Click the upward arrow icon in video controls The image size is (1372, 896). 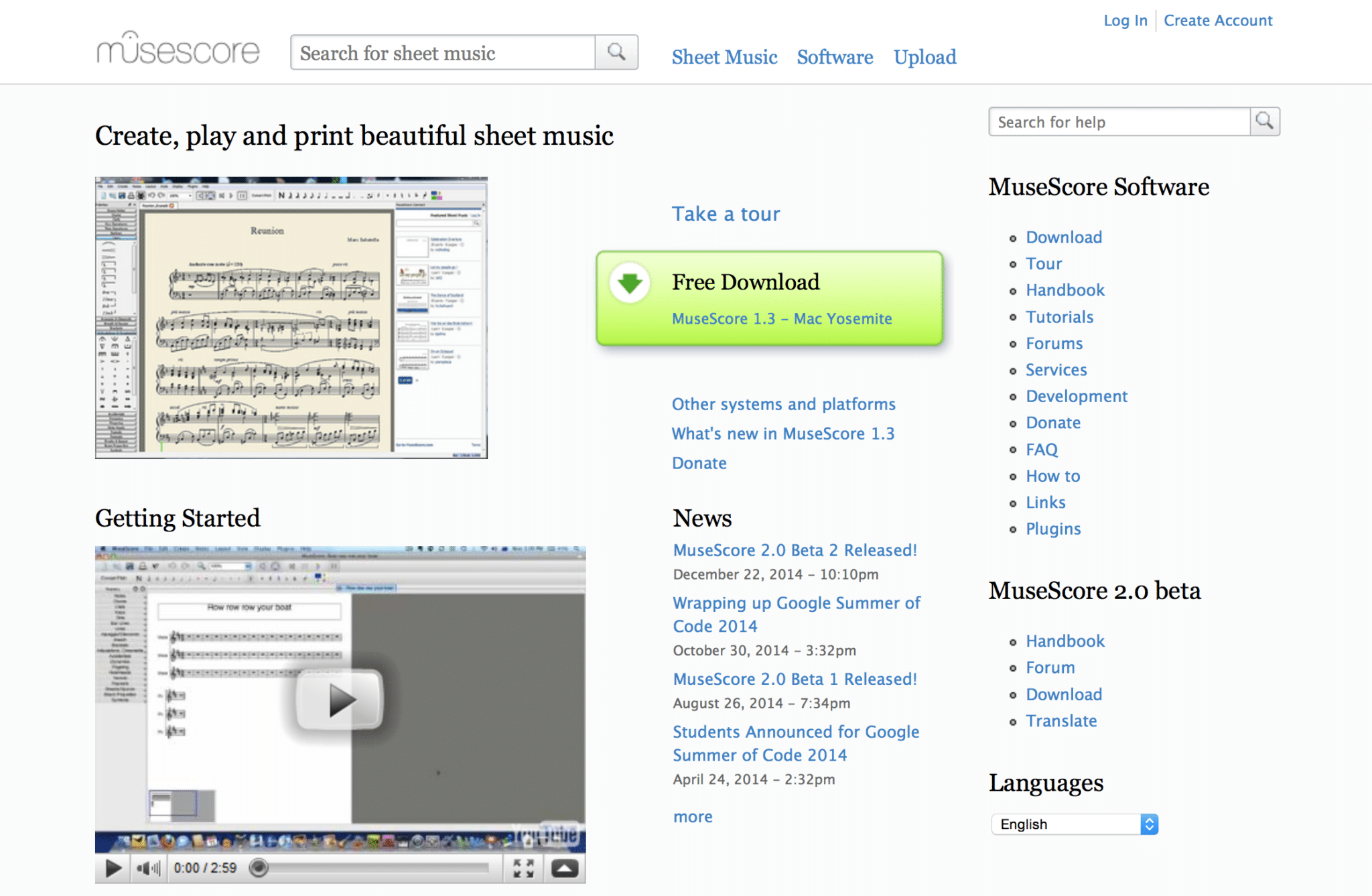(565, 869)
